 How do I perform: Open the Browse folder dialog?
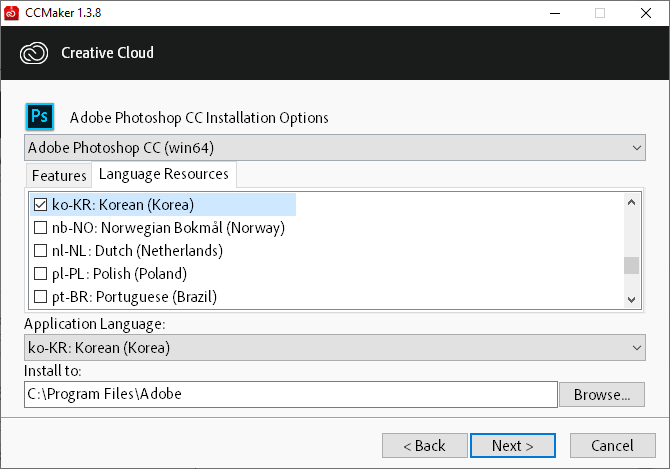pyautogui.click(x=602, y=395)
